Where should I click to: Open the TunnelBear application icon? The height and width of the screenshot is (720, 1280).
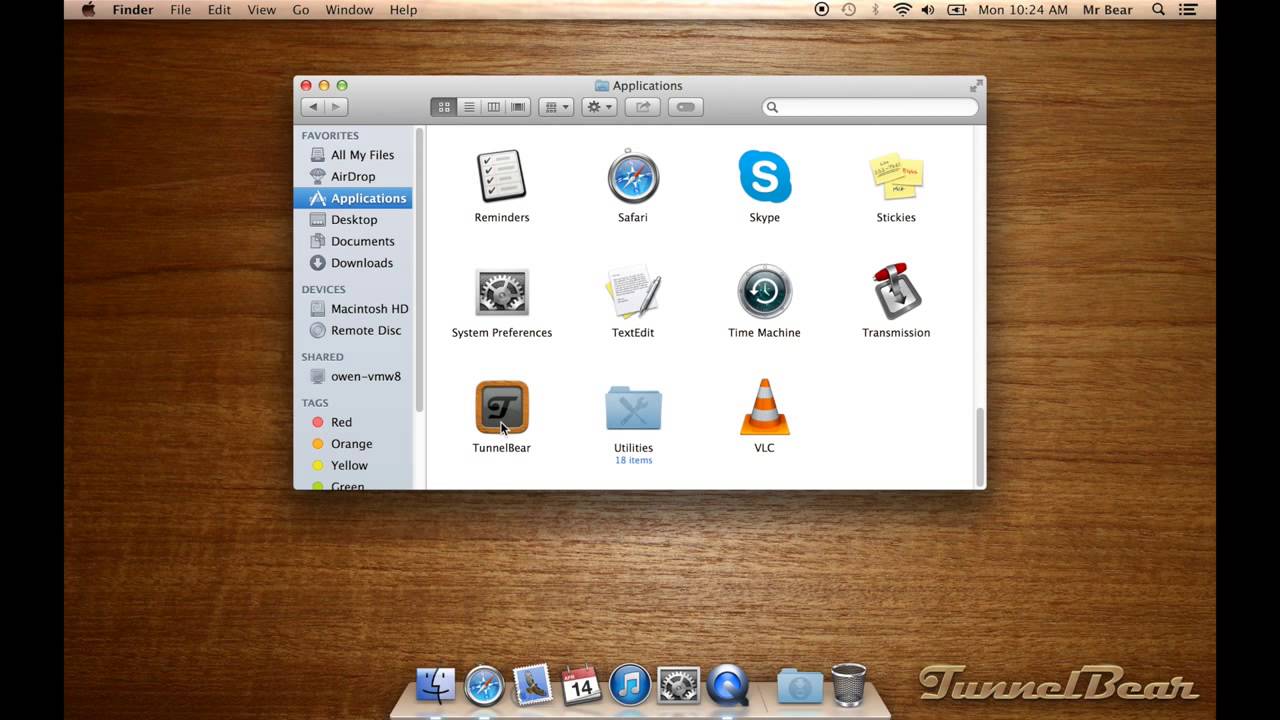coord(502,407)
